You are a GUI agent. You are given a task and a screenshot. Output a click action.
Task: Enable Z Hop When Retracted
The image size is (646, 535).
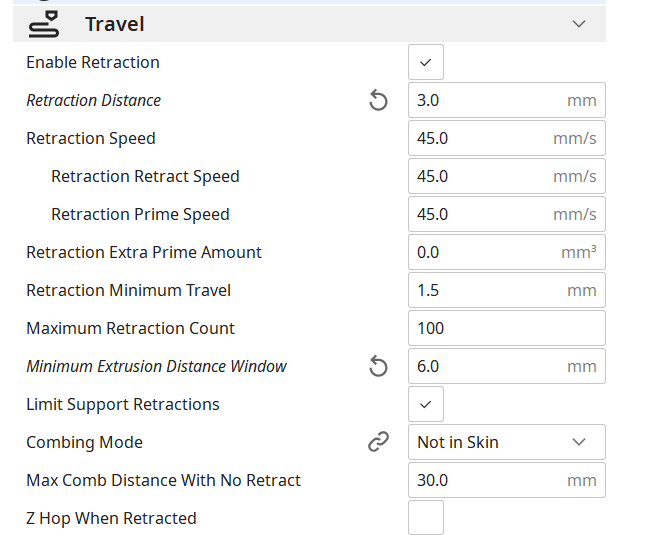pos(426,518)
